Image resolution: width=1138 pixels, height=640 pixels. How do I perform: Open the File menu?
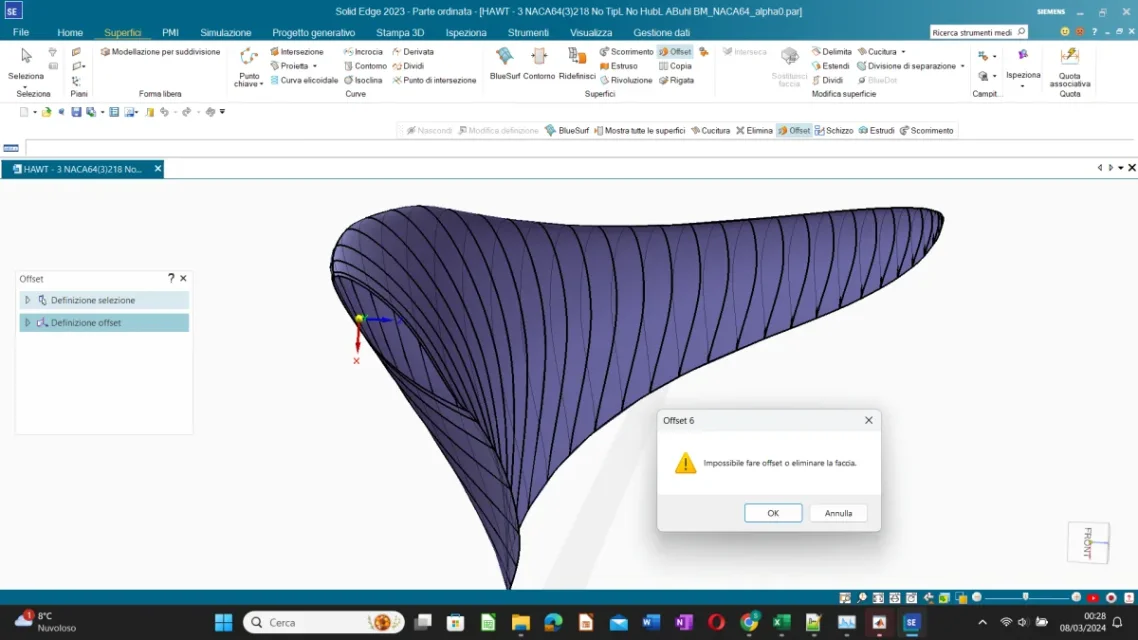(x=21, y=33)
